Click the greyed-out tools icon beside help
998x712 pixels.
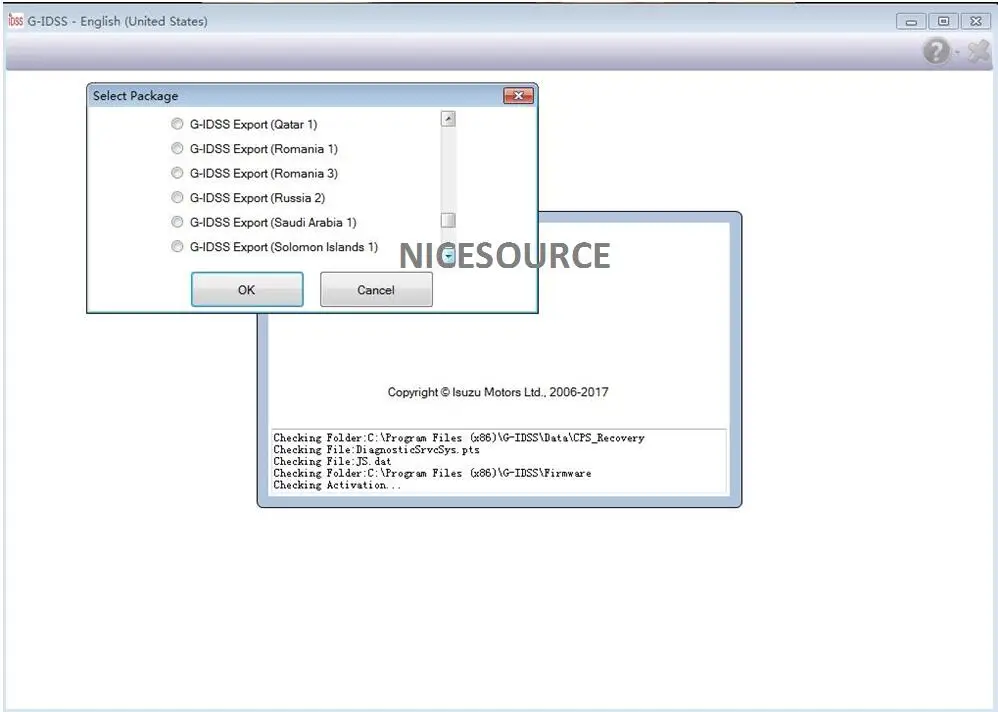979,51
